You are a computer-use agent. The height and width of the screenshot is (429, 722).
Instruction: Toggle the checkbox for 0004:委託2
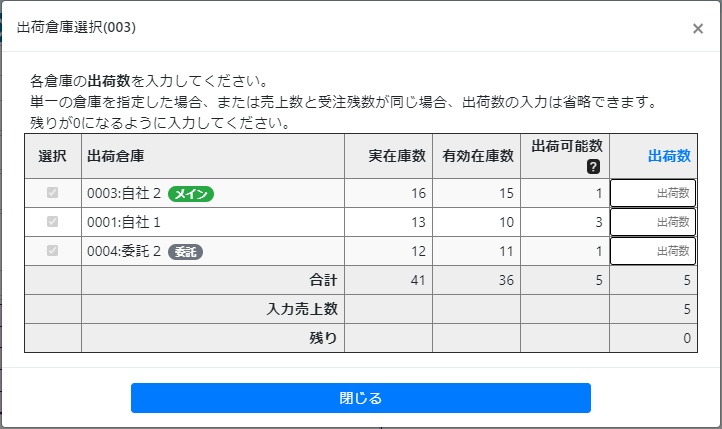pyautogui.click(x=52, y=250)
